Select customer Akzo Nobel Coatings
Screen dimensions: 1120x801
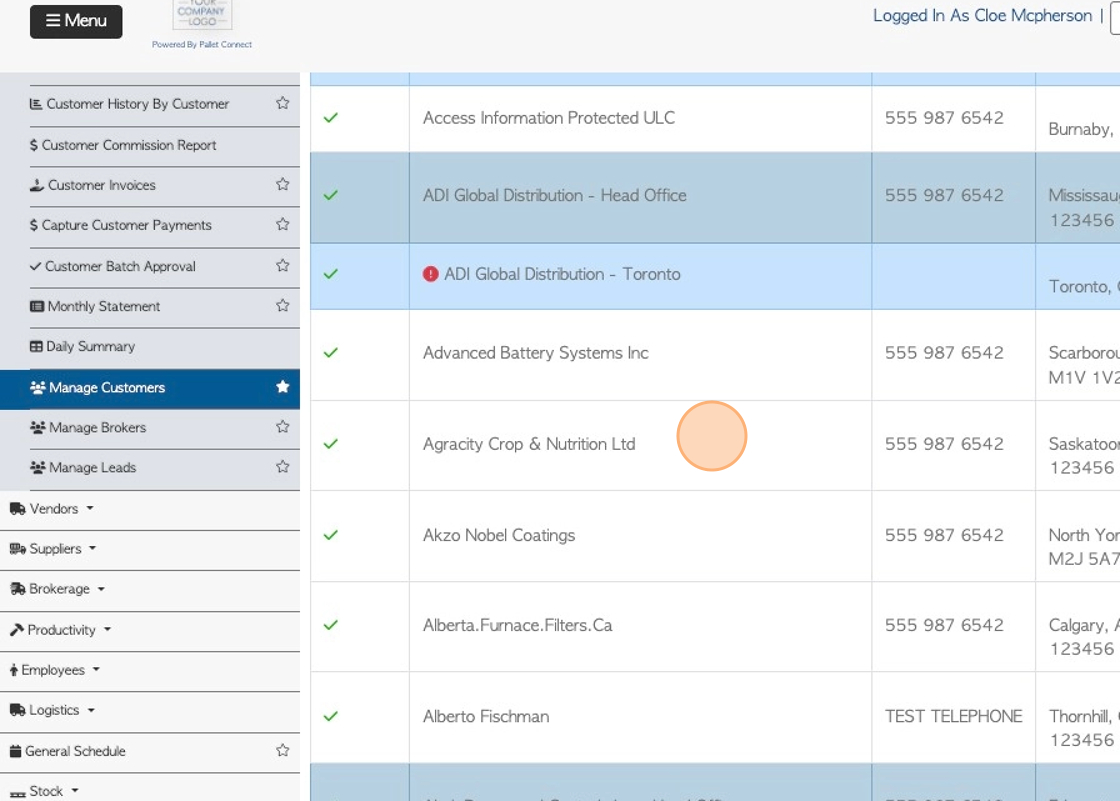pos(499,535)
